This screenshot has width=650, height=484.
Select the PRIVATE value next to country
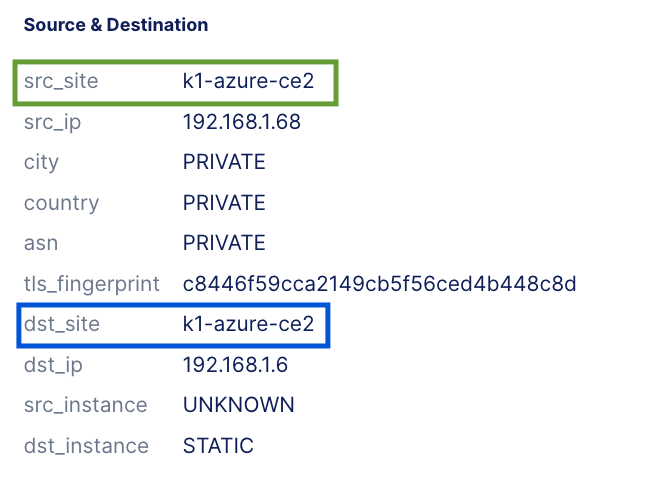(224, 203)
